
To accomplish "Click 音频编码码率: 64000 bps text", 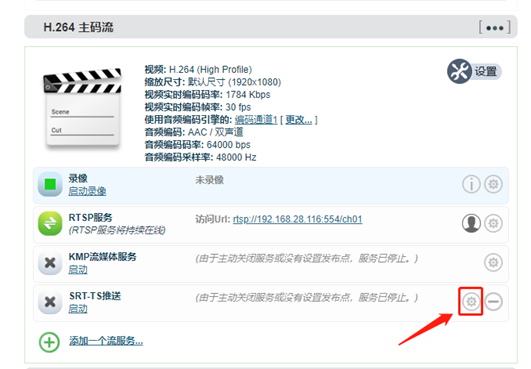I will 197,145.
